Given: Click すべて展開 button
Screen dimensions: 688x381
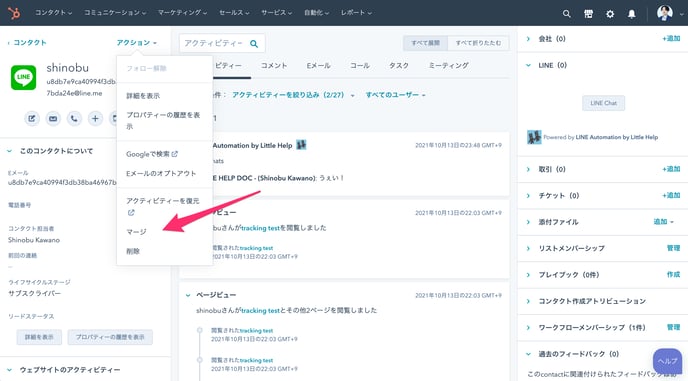Looking at the screenshot, I should (x=425, y=43).
